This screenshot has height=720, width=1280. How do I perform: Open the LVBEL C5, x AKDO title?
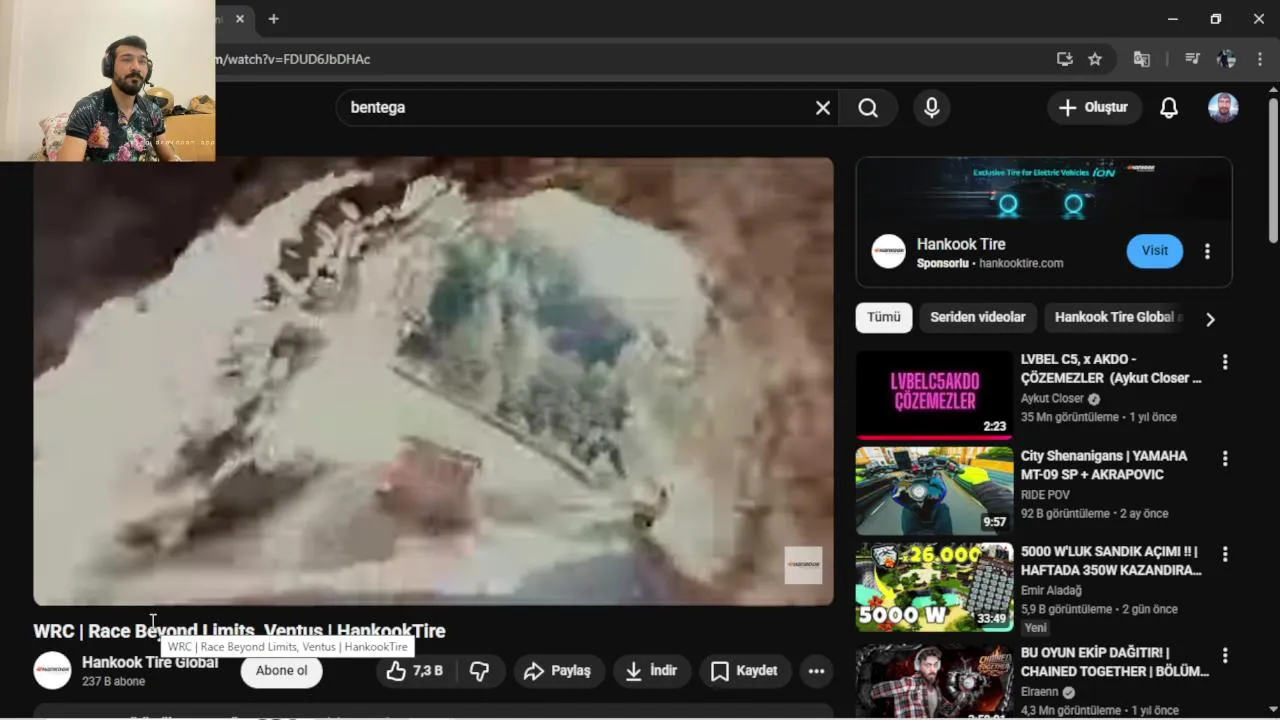(x=1111, y=368)
